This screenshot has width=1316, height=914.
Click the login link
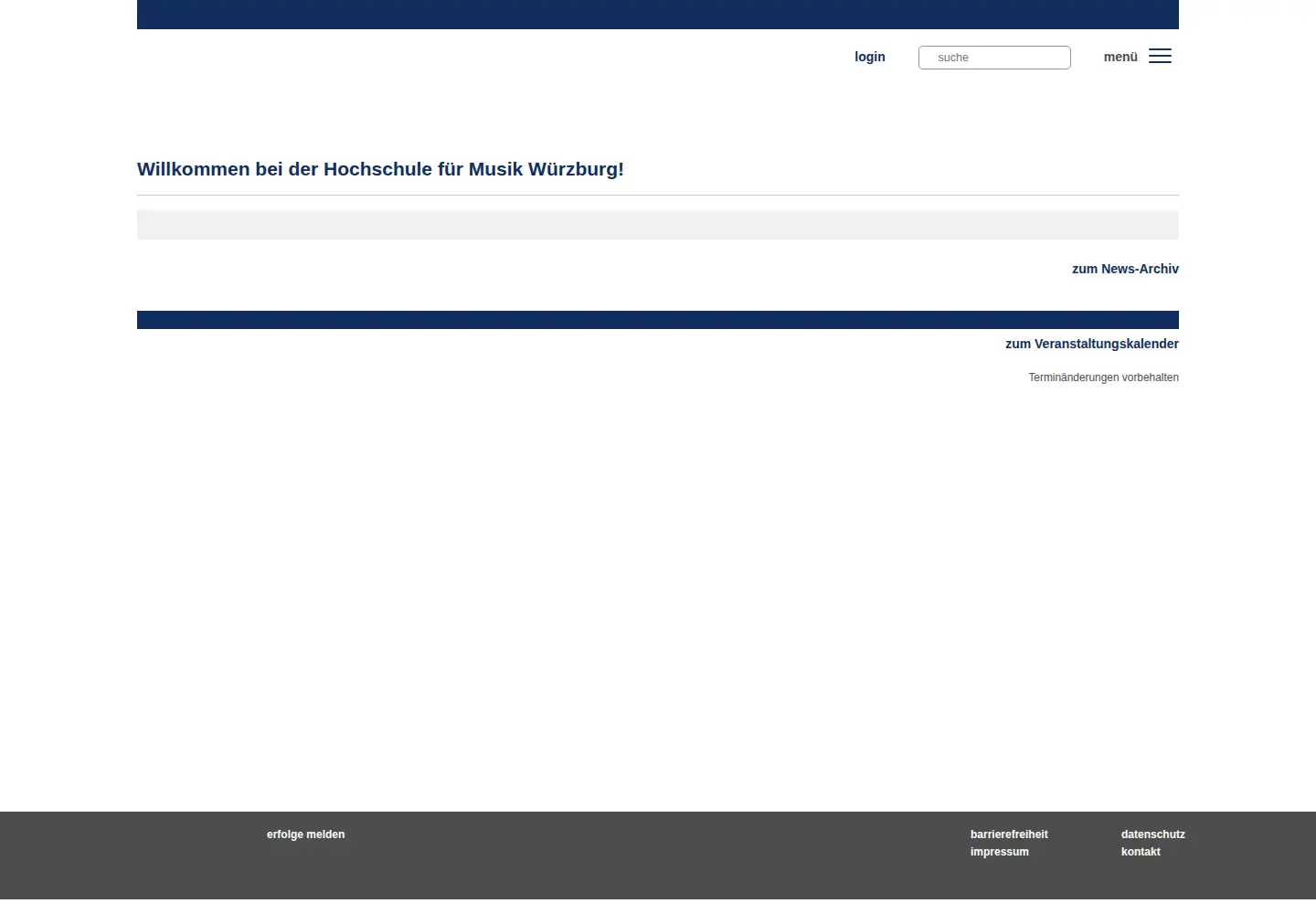(x=870, y=57)
